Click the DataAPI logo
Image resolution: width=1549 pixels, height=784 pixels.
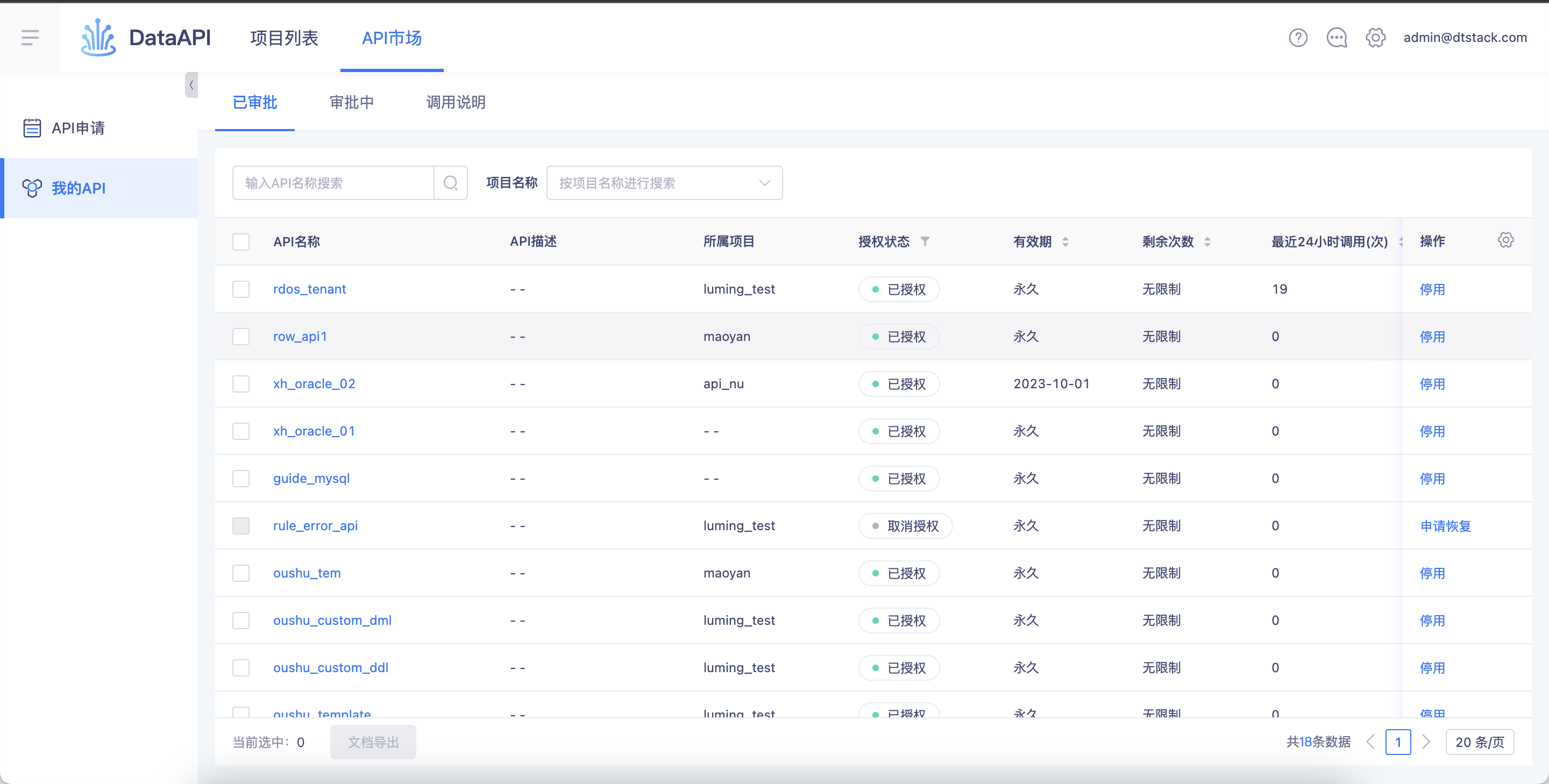[x=146, y=38]
